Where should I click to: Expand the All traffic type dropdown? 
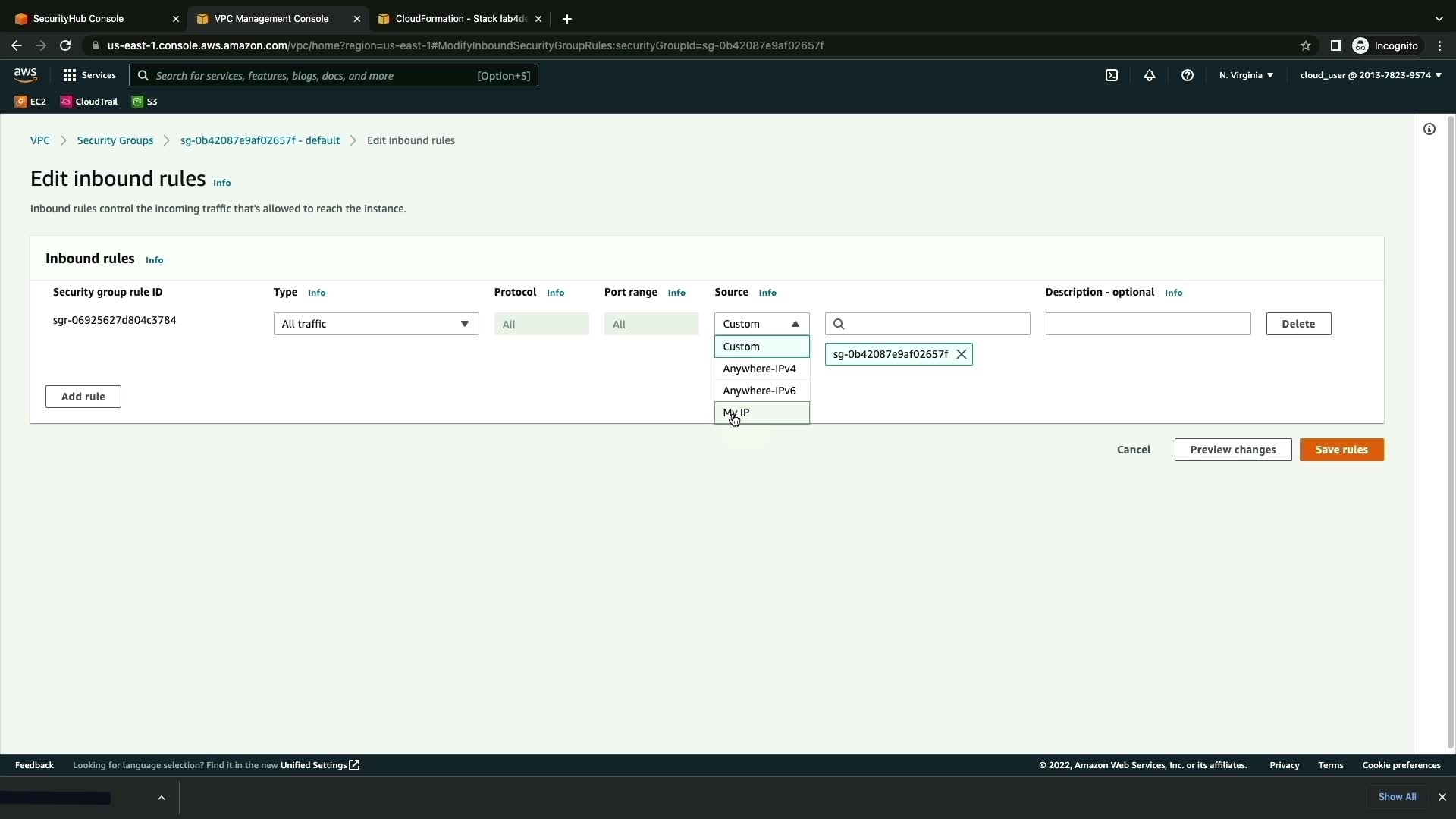point(376,324)
